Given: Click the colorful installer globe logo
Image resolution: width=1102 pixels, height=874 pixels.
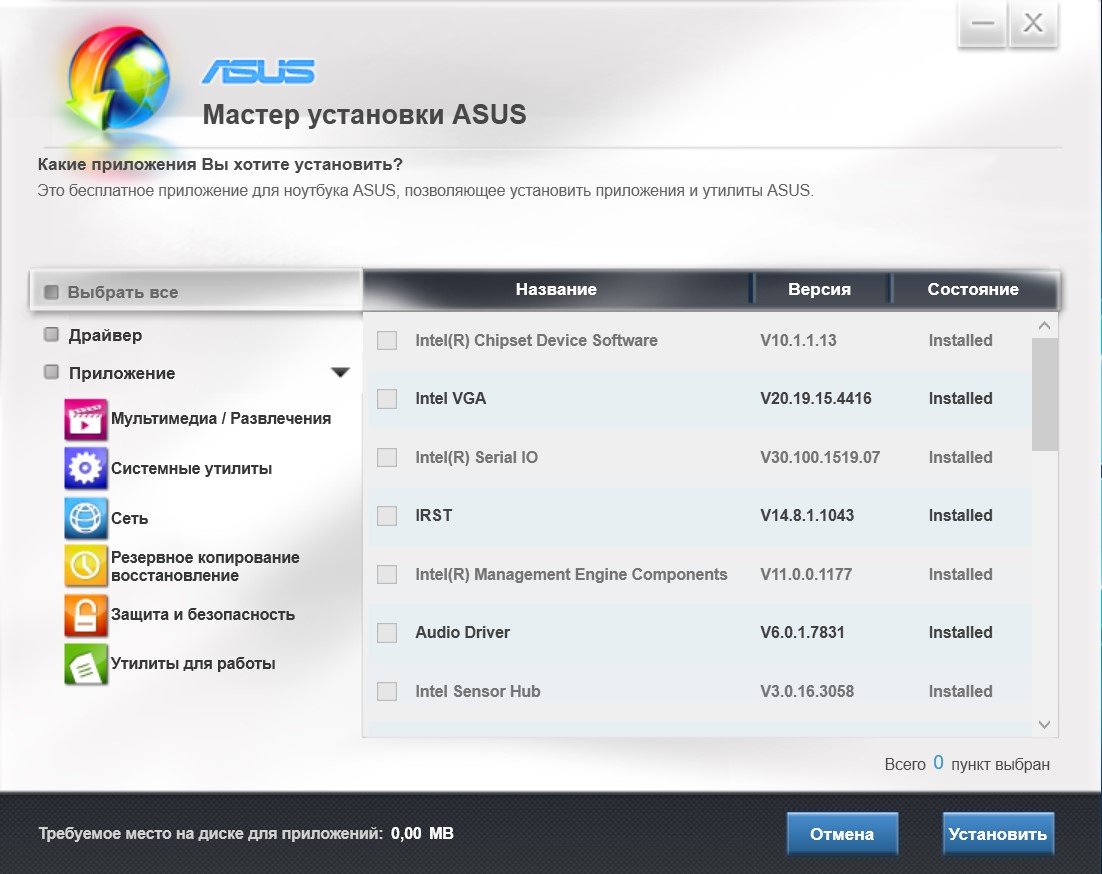Looking at the screenshot, I should [118, 79].
